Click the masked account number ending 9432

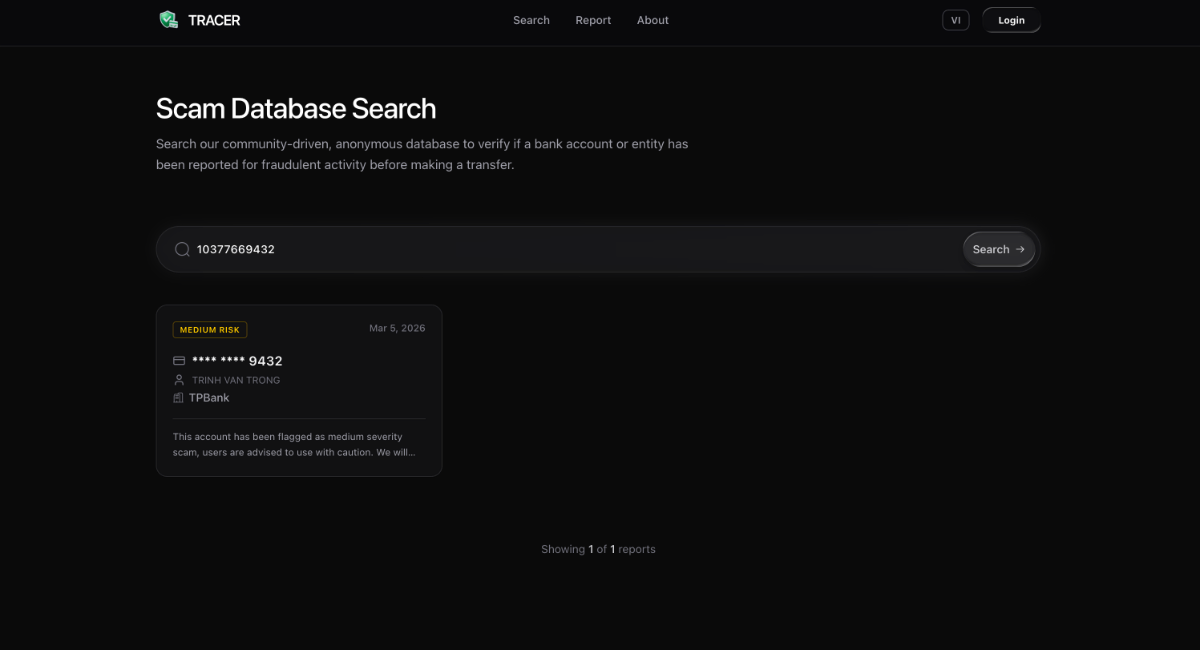tap(237, 361)
